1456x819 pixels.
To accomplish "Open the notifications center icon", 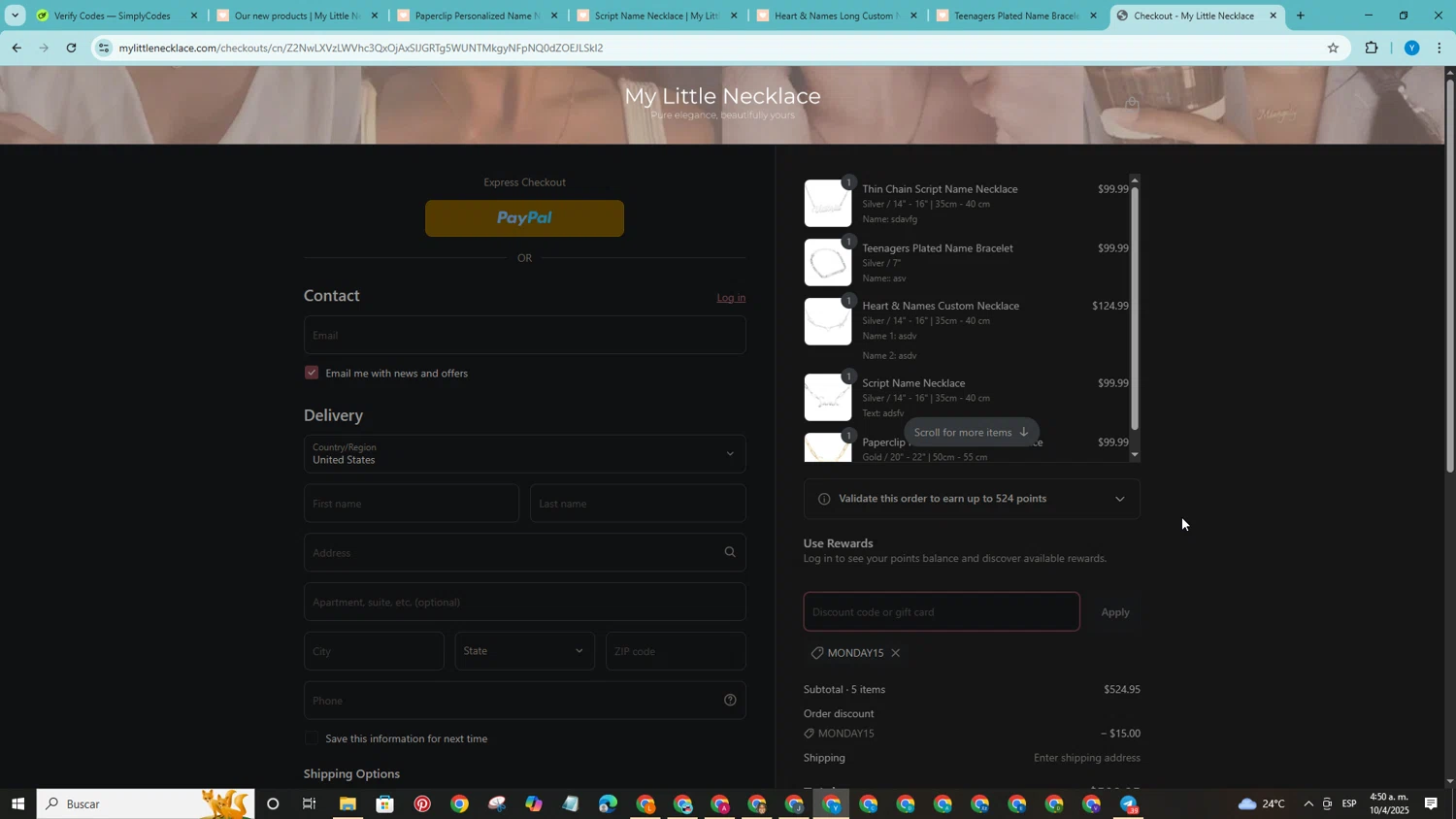I will pos(1431,803).
